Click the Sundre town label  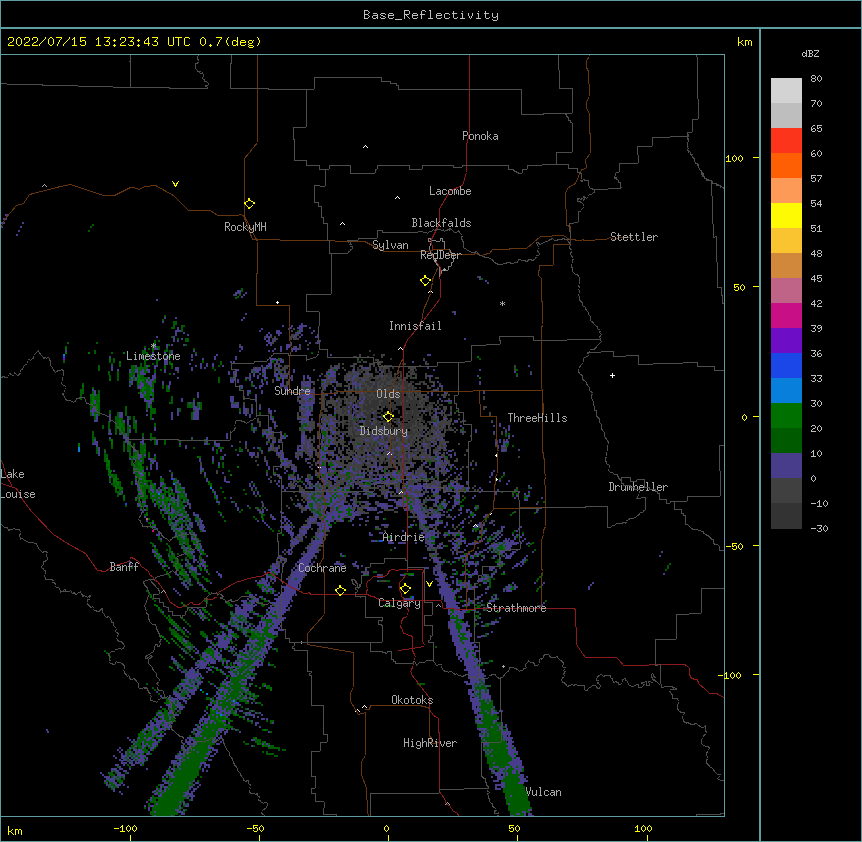tap(292, 391)
